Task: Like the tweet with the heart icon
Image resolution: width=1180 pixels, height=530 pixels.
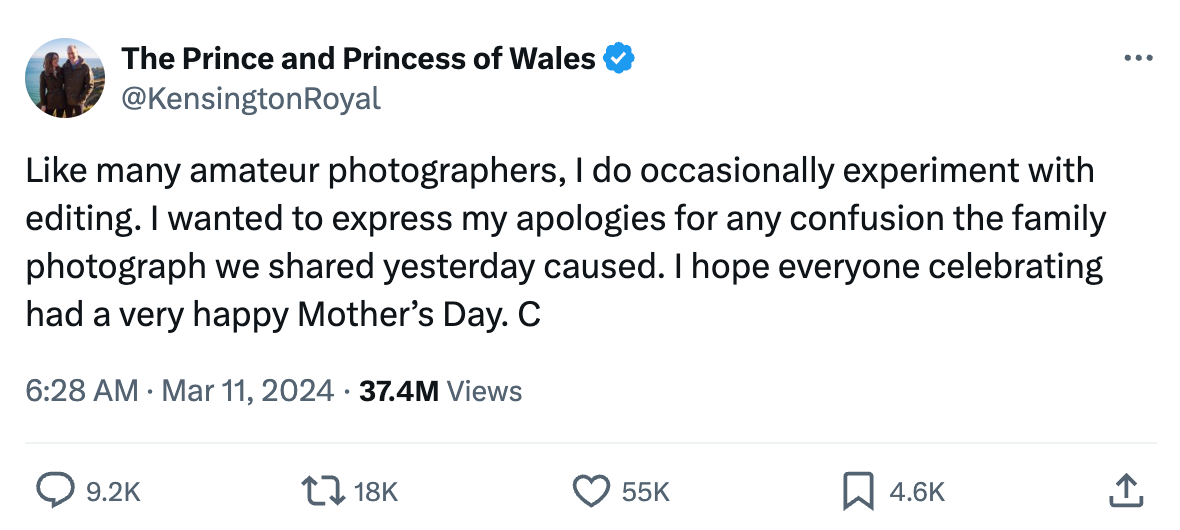Action: coord(591,490)
